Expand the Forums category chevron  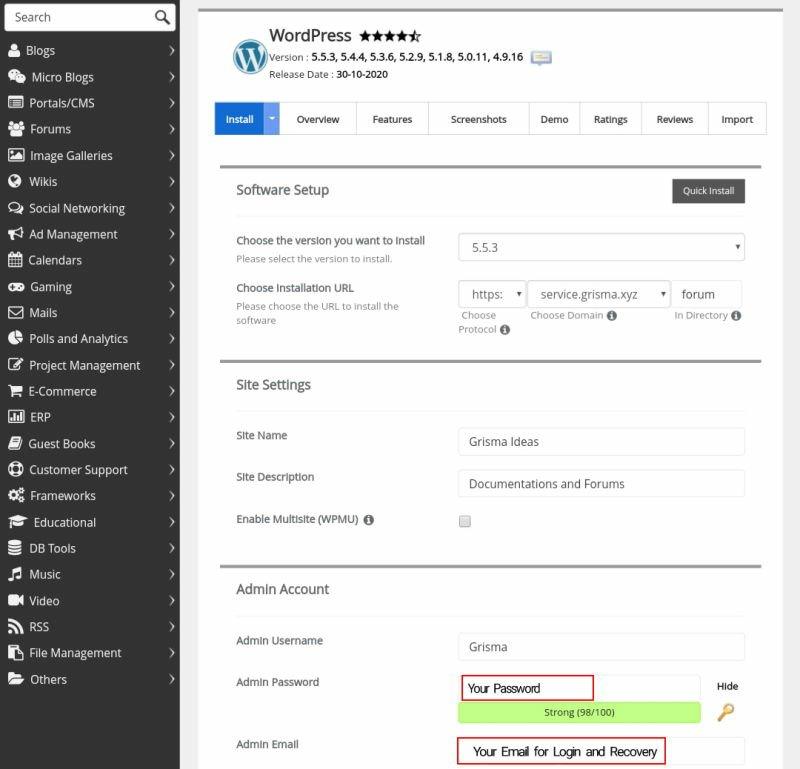point(172,129)
